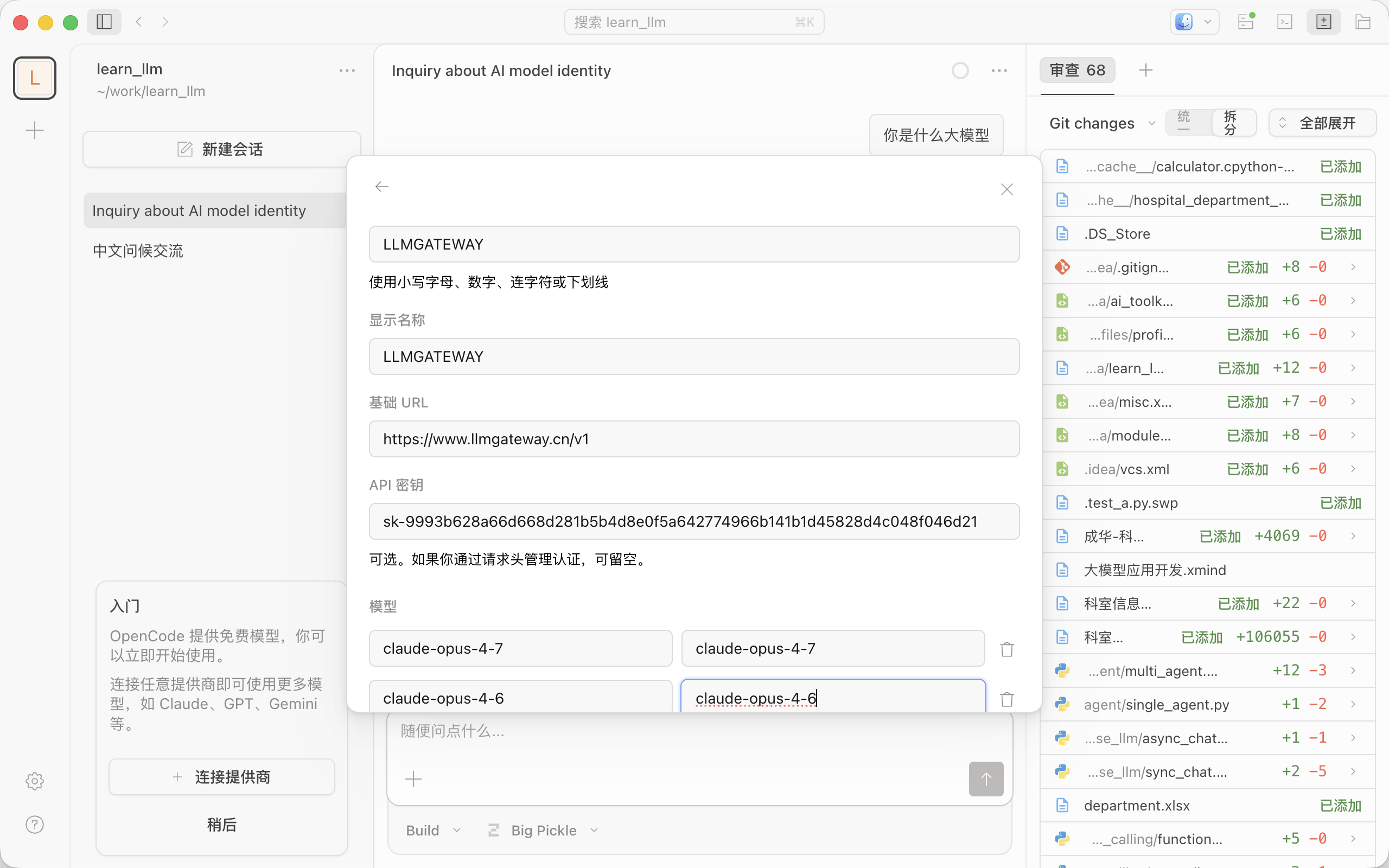Open the Big Pickle model dropdown
The height and width of the screenshot is (868, 1389).
point(543,830)
